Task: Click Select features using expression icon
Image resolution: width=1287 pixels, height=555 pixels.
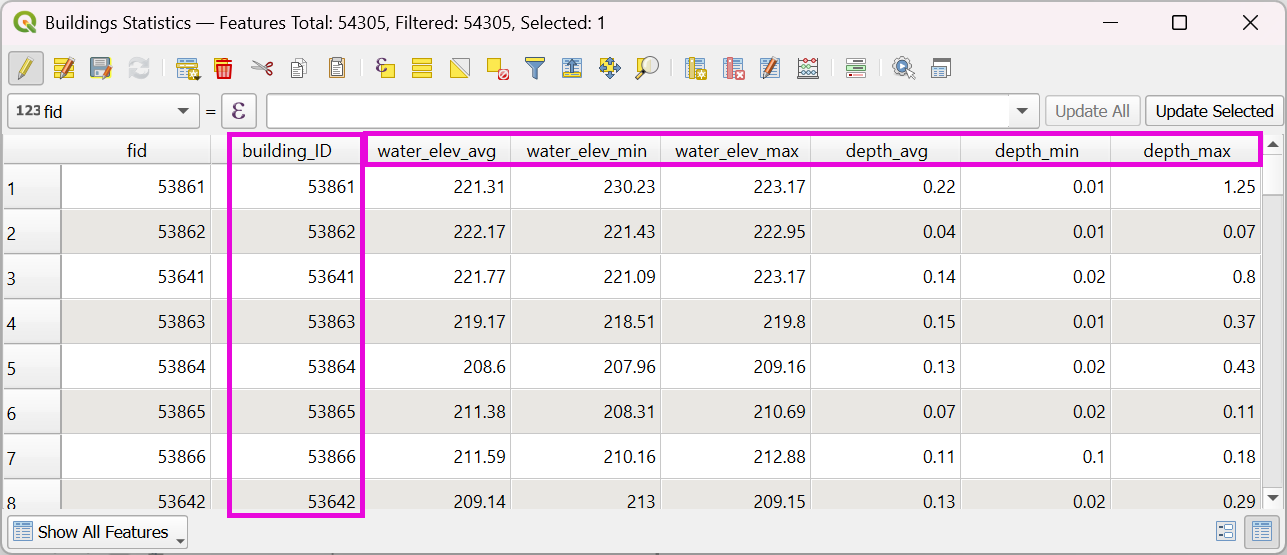Action: point(385,68)
